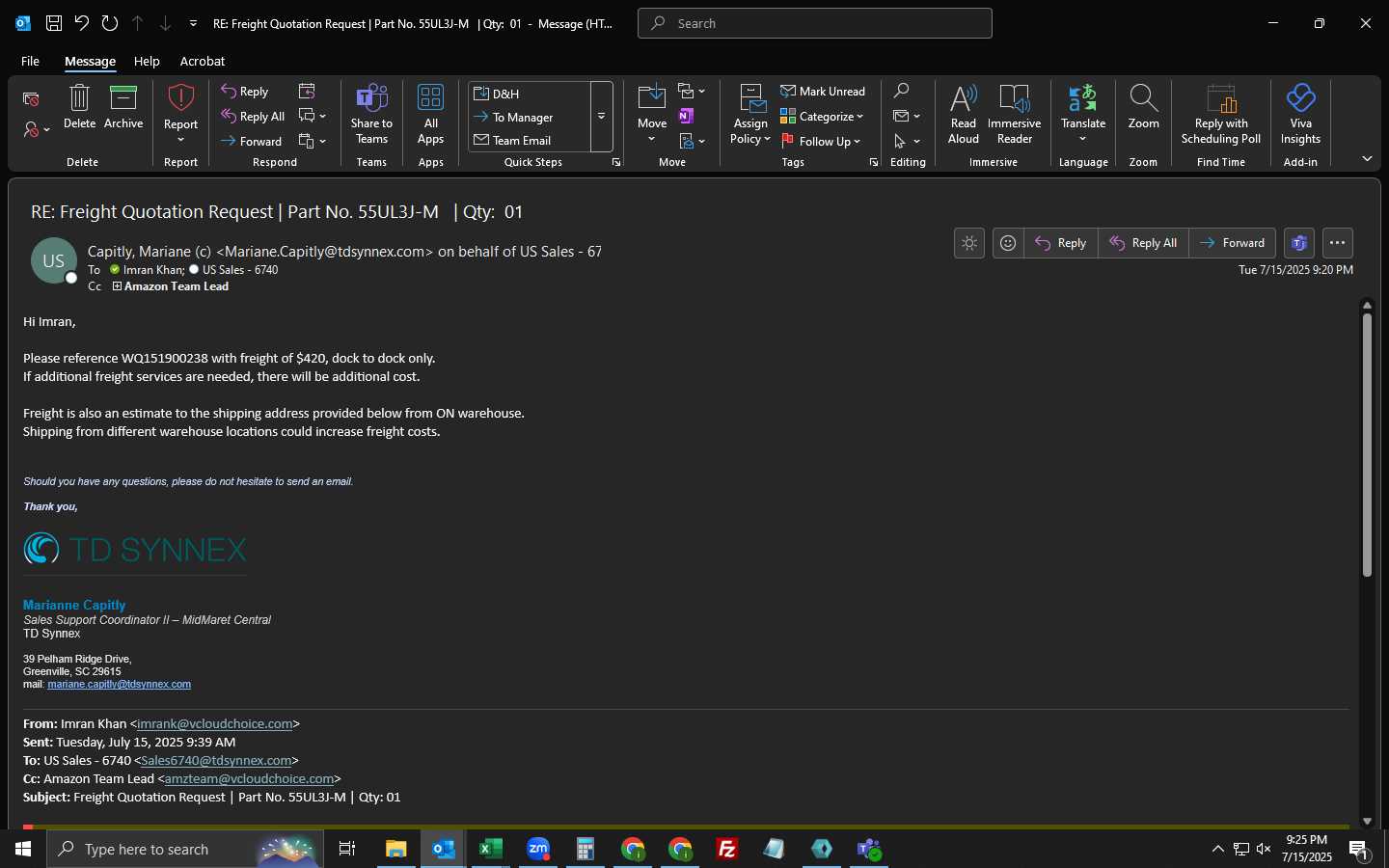Click the ribbon Search box
1389x868 pixels.
point(814,23)
